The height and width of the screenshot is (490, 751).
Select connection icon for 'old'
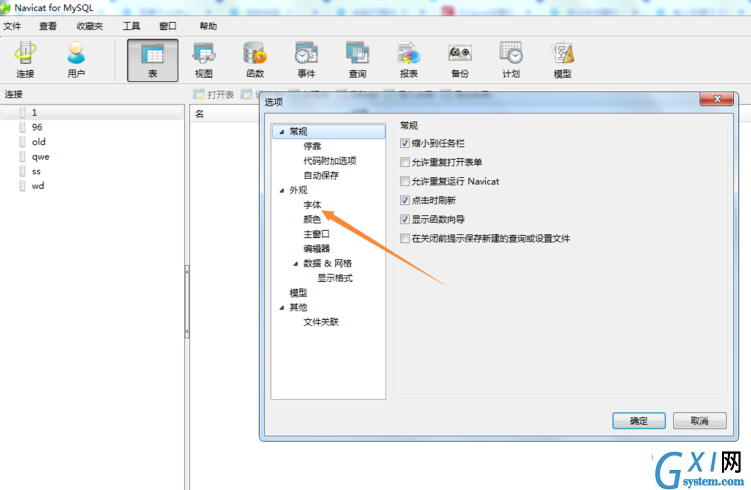point(22,142)
